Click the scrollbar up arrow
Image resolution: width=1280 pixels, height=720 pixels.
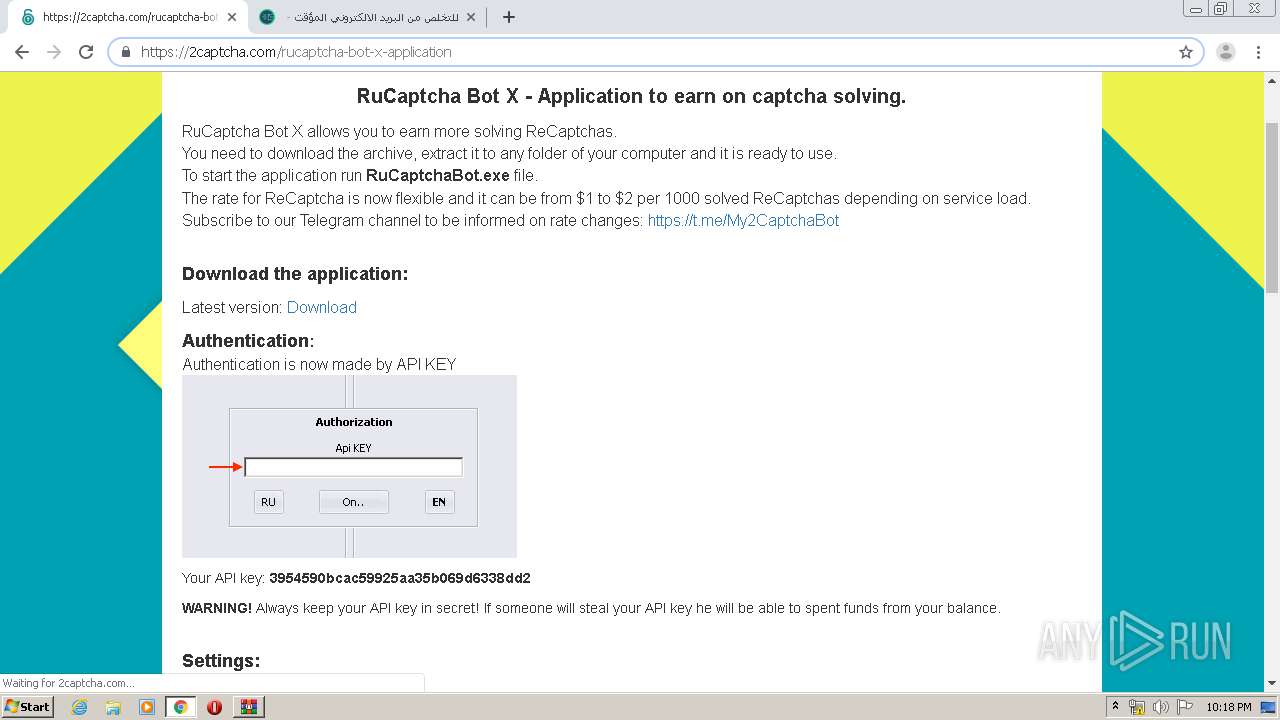coord(1272,79)
